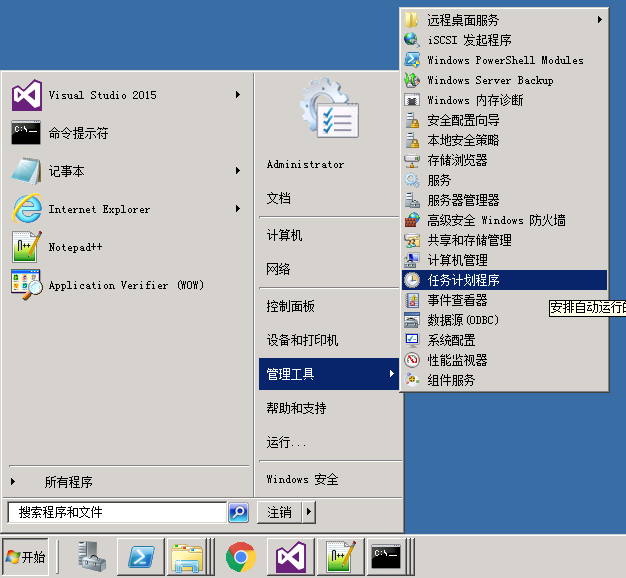Open the Windows PowerShell Modules icon
The width and height of the screenshot is (626, 578).
click(x=412, y=60)
